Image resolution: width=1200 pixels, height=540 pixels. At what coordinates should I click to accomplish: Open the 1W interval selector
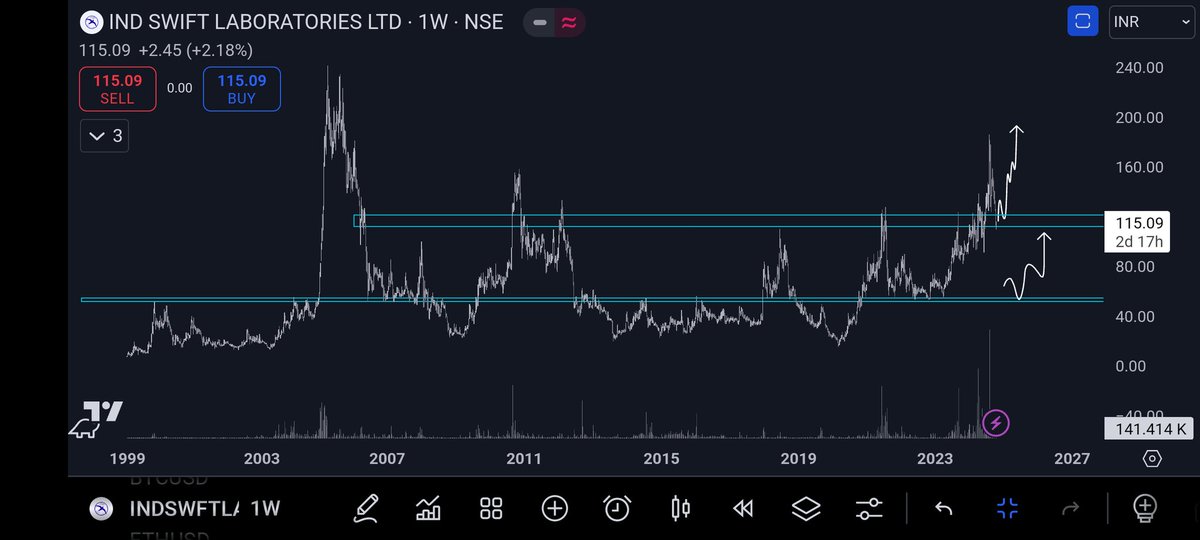[265, 508]
